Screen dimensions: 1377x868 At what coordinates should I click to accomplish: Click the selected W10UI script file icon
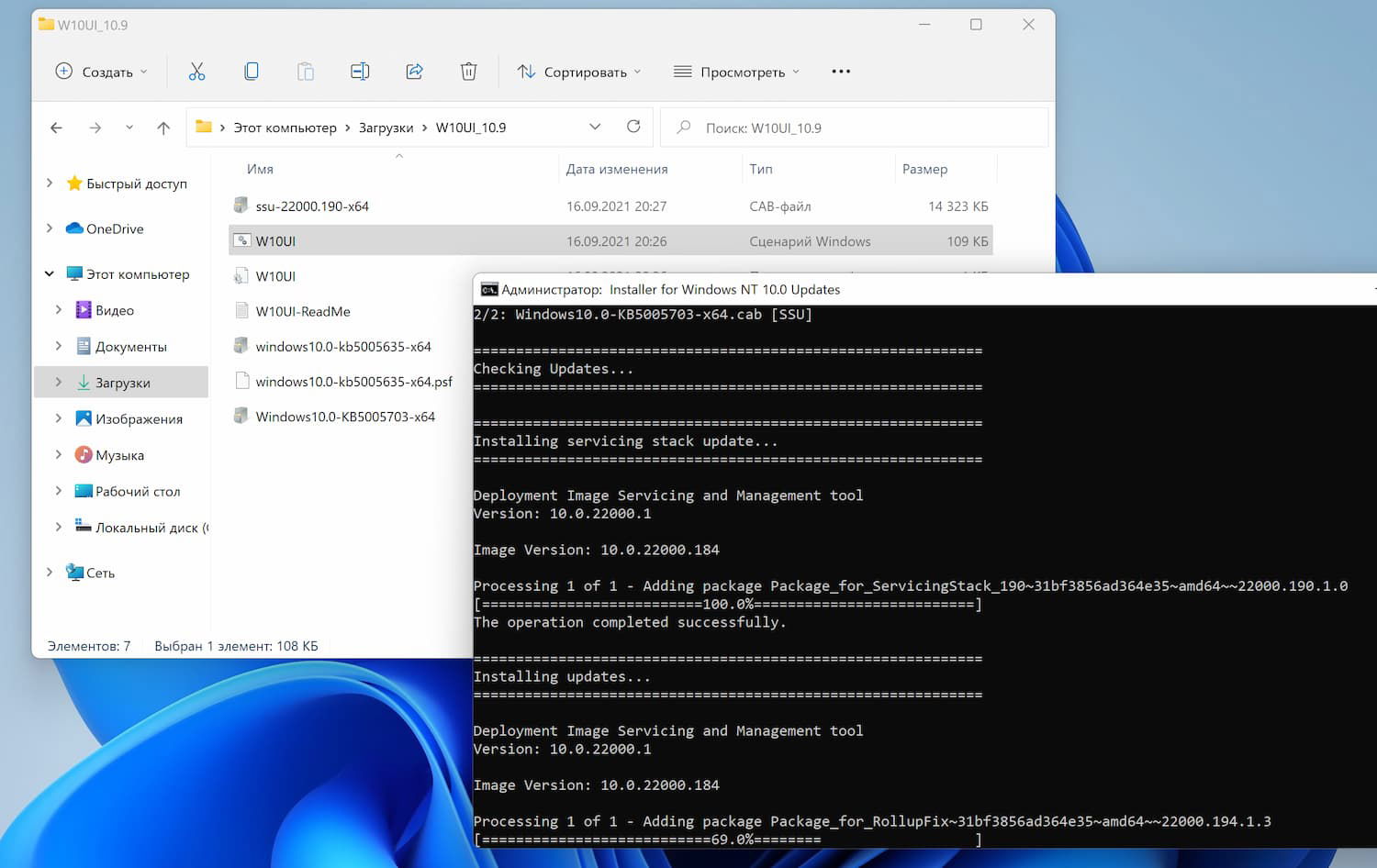coord(241,240)
